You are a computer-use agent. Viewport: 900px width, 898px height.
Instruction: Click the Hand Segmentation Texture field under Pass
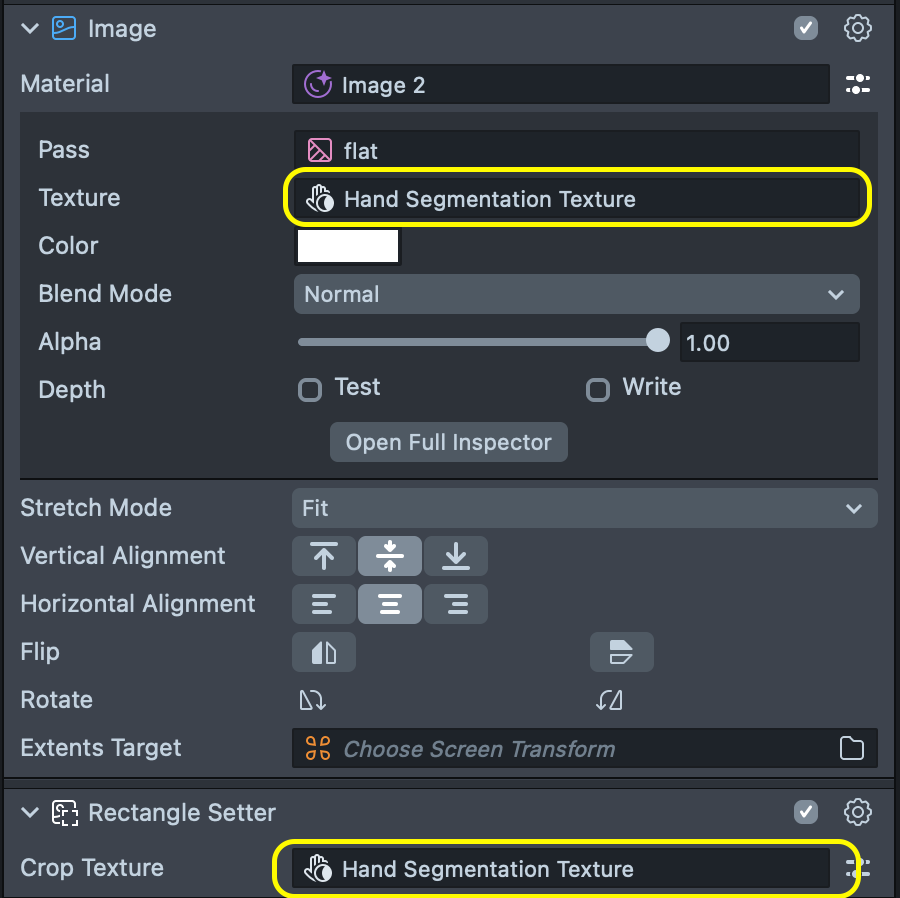[576, 199]
